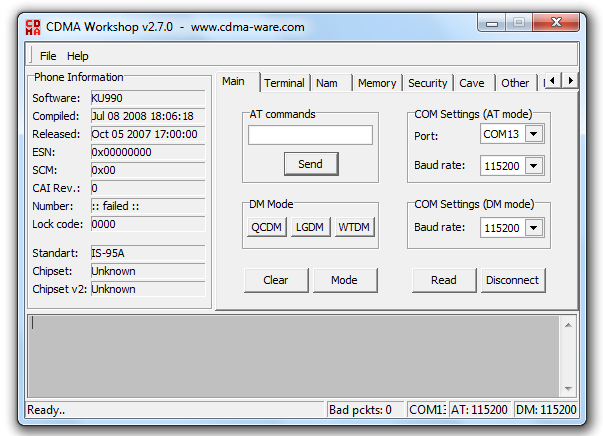Expand the Port COM13 dropdown
Image resolution: width=603 pixels, height=436 pixels.
click(534, 134)
